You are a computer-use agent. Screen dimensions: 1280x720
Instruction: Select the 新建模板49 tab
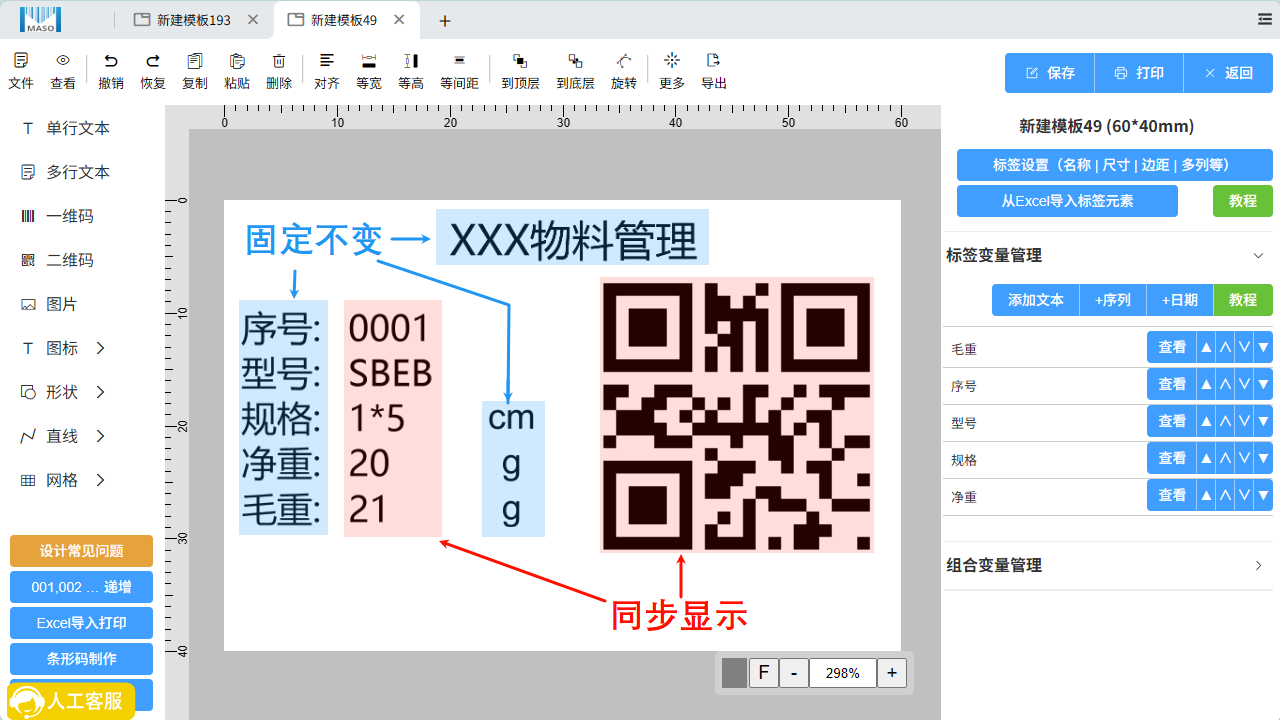(x=343, y=20)
